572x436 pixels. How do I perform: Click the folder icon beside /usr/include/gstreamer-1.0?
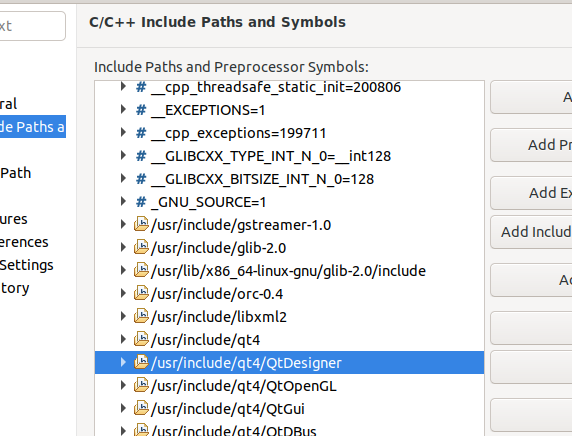click(141, 224)
